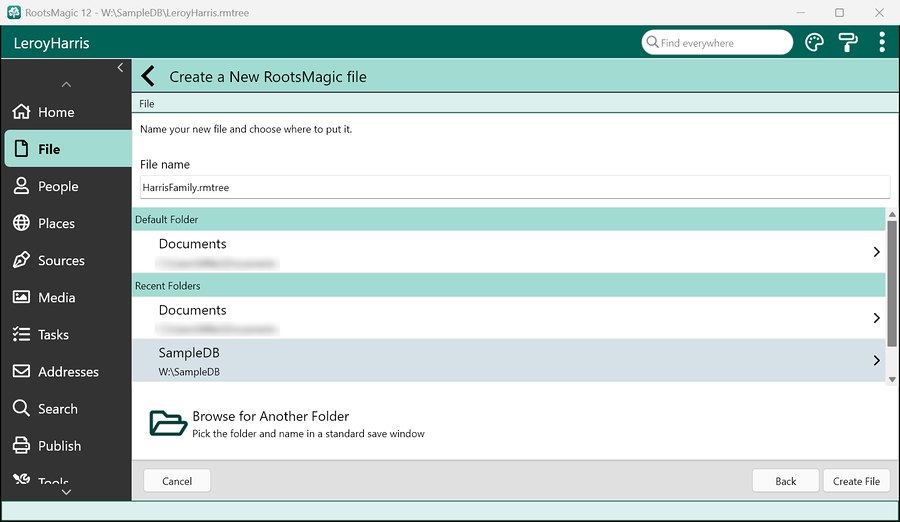The width and height of the screenshot is (900, 522).
Task: Click the Find everywhere search box
Action: click(717, 42)
